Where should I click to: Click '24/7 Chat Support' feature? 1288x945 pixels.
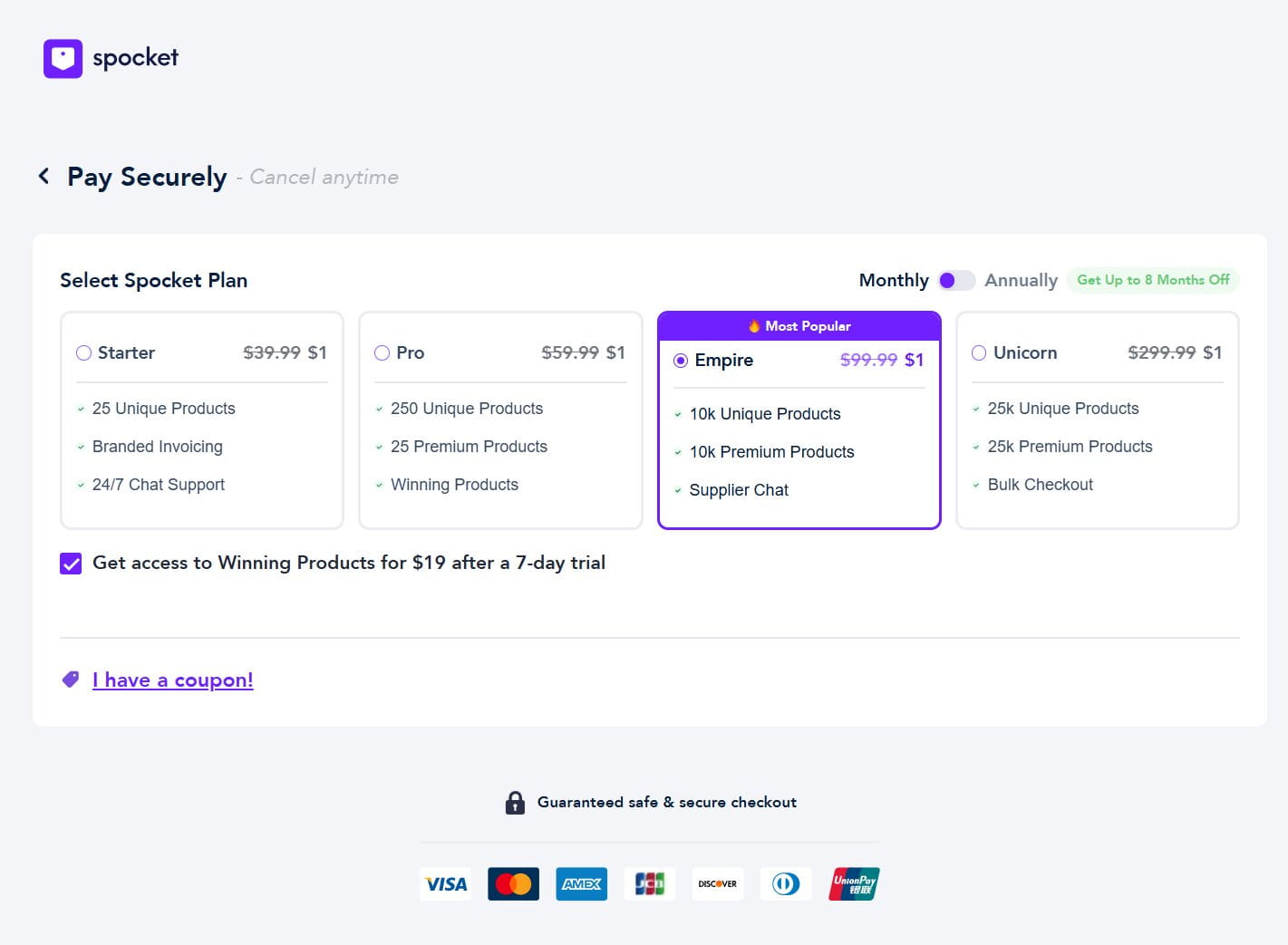(x=159, y=485)
